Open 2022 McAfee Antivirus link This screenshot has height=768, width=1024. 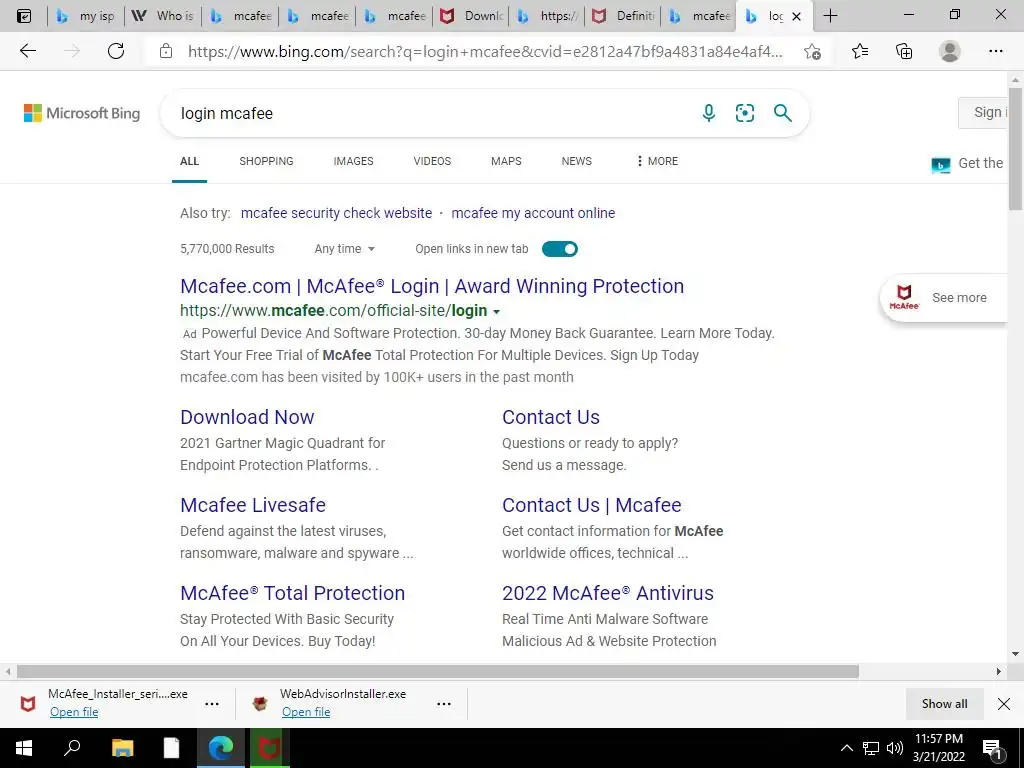pos(608,593)
